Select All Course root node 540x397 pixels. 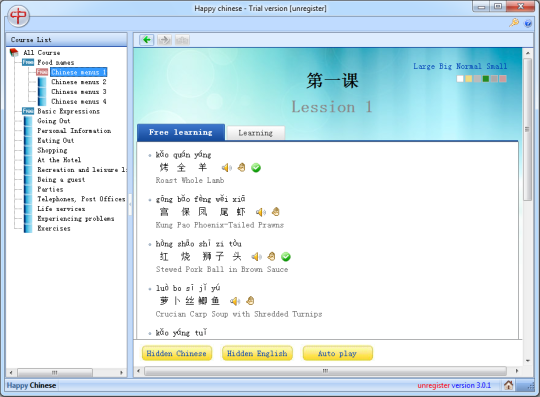(x=42, y=53)
